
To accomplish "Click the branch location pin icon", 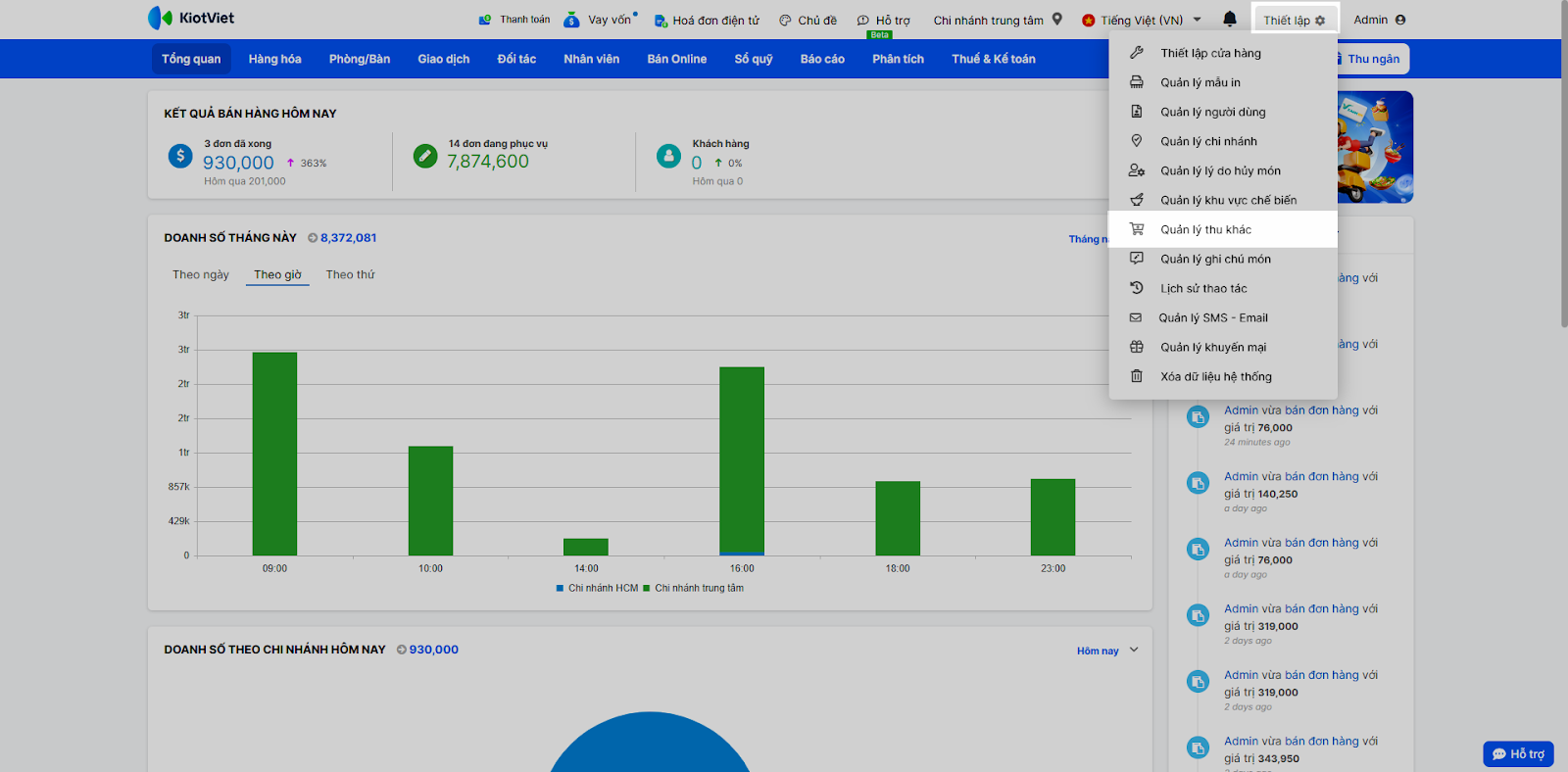I will click(1056, 19).
